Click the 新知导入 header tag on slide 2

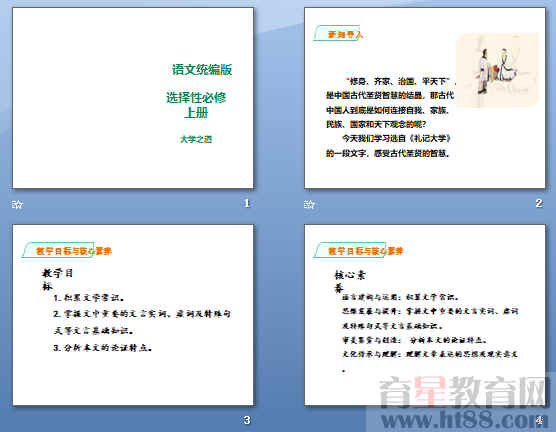[339, 34]
